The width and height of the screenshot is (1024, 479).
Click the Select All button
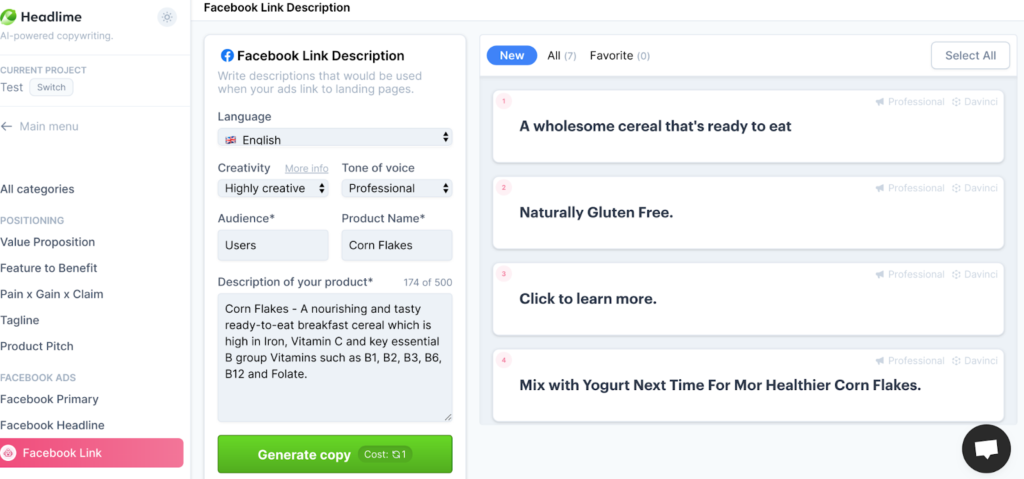pos(969,56)
